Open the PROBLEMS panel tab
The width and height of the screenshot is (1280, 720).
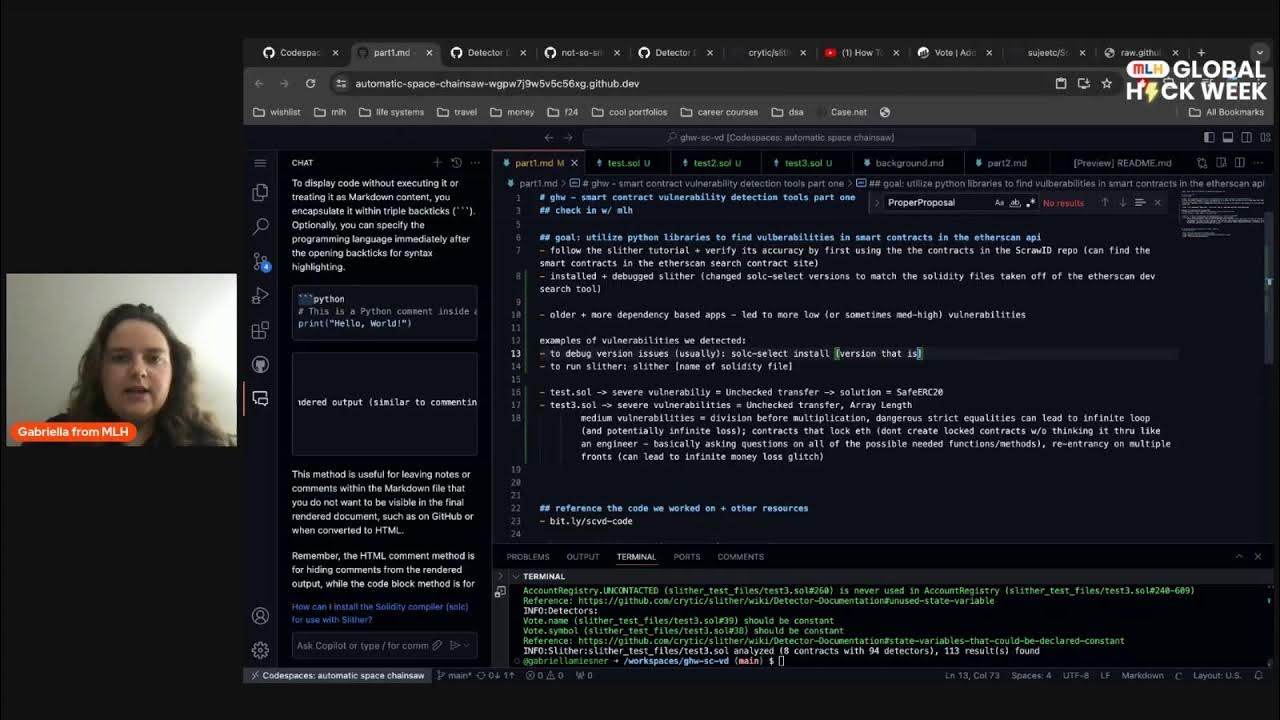[527, 557]
